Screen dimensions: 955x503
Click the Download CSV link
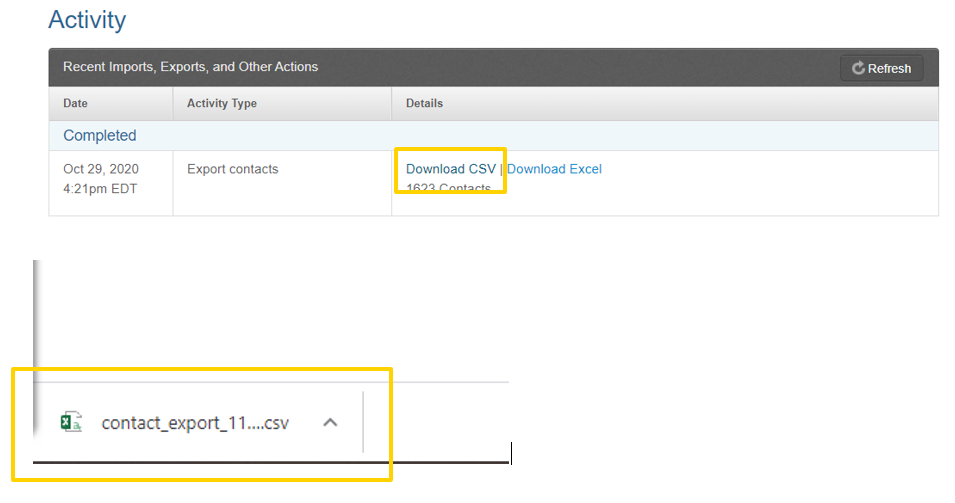click(450, 169)
